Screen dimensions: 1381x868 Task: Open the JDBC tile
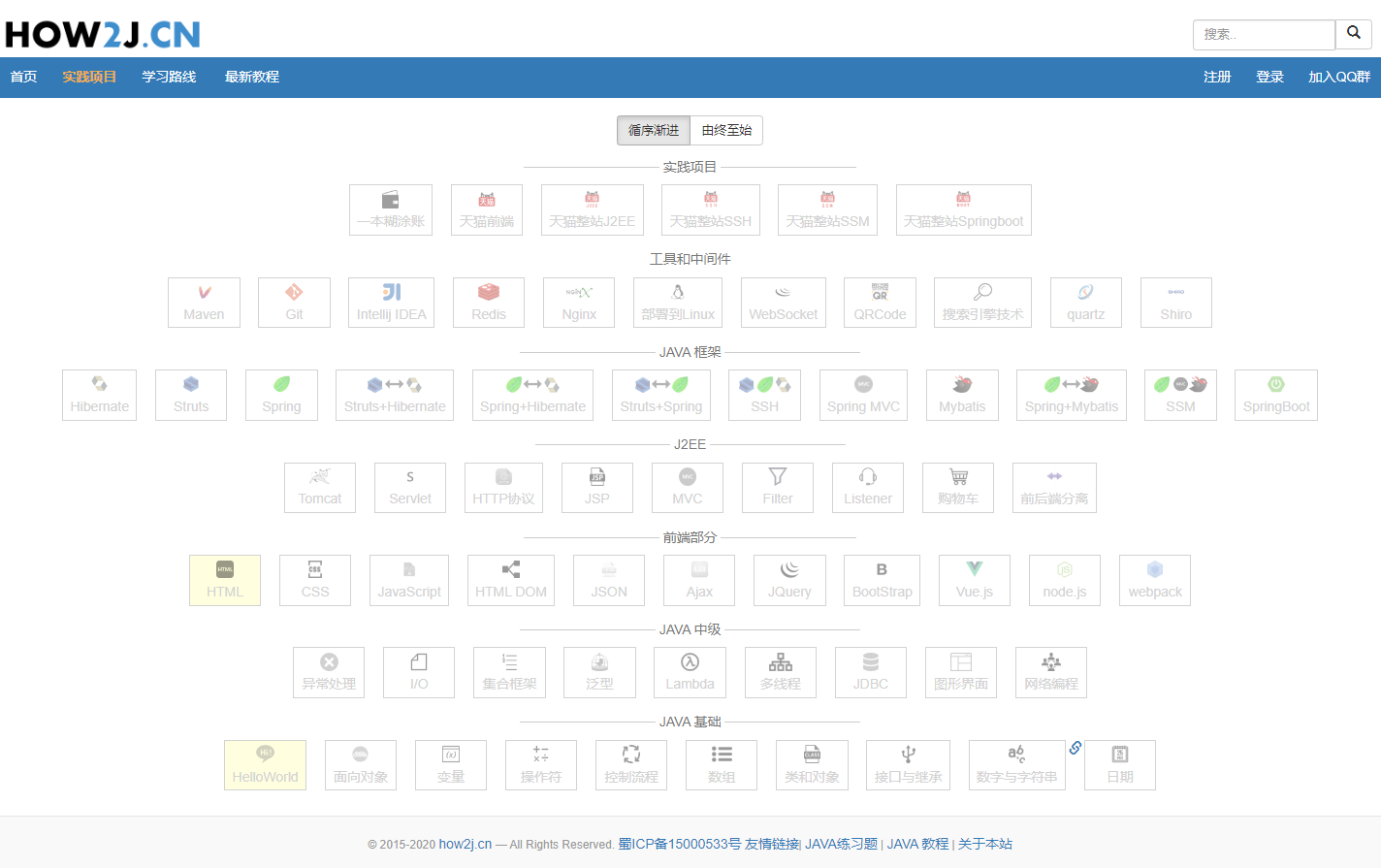[x=871, y=672]
